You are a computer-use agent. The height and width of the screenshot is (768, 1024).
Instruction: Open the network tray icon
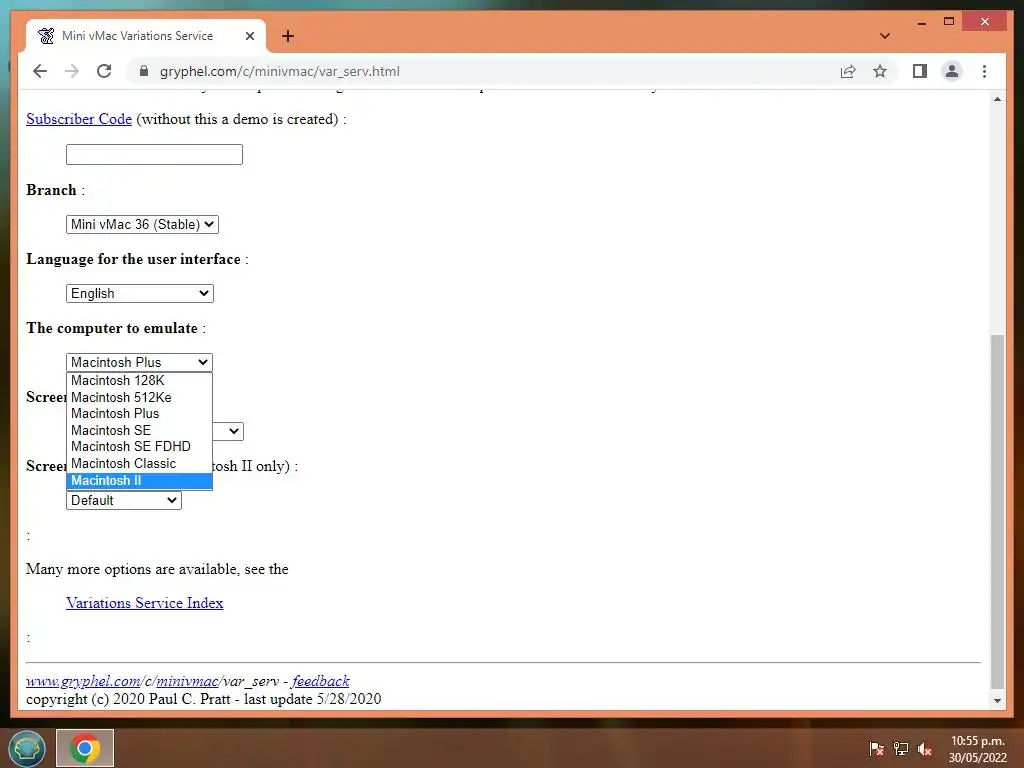(x=901, y=749)
